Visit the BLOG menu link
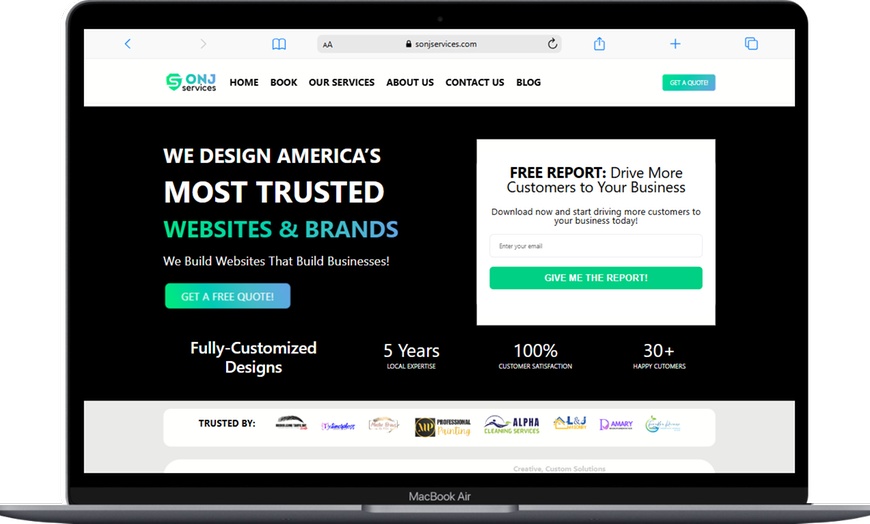This screenshot has width=870, height=524. click(528, 82)
